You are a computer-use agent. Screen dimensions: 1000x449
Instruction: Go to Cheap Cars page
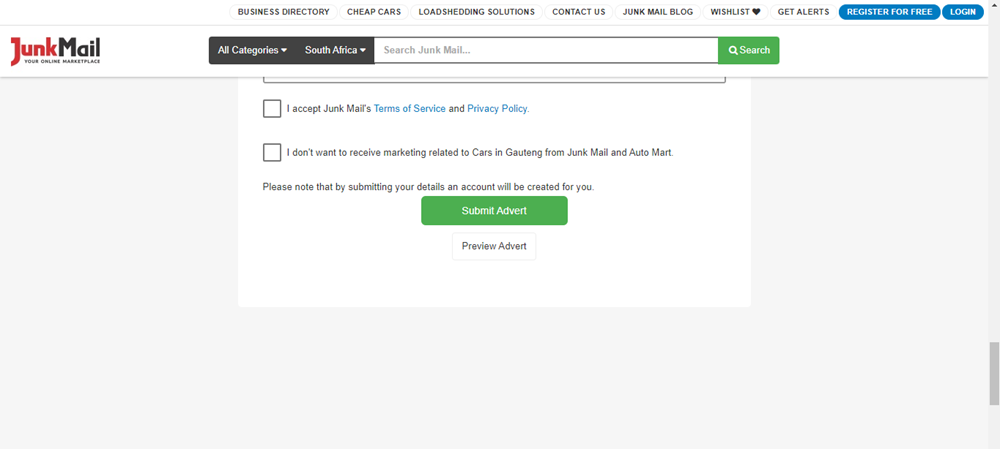[x=373, y=12]
